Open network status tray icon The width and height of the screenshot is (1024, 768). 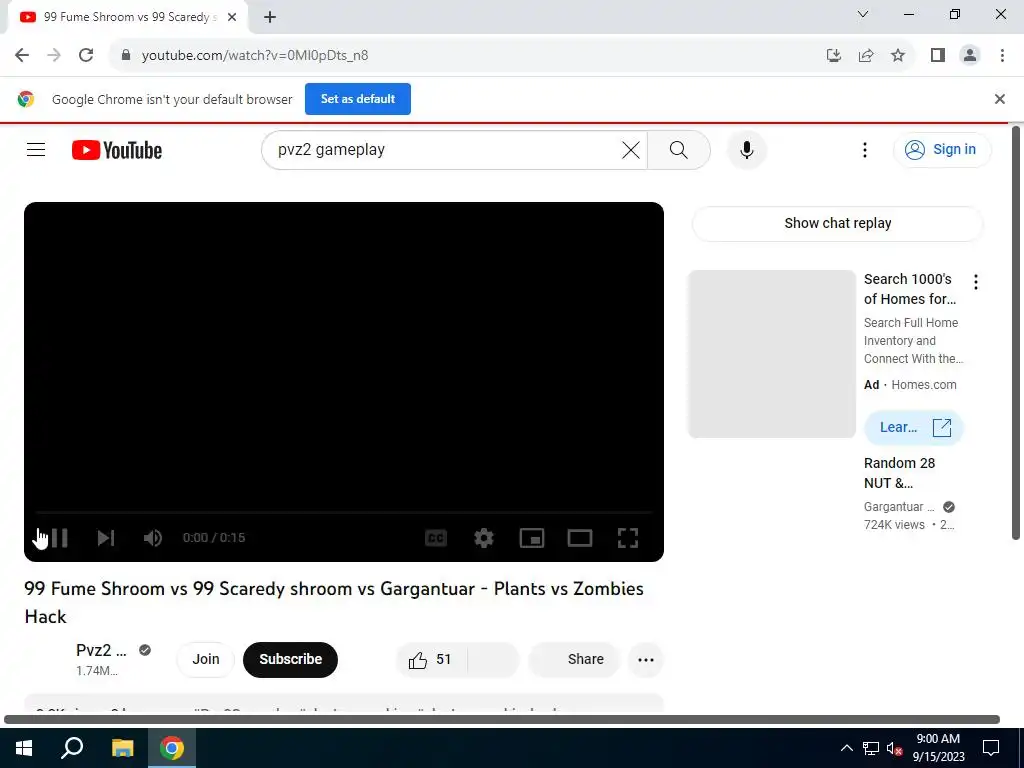click(x=871, y=748)
